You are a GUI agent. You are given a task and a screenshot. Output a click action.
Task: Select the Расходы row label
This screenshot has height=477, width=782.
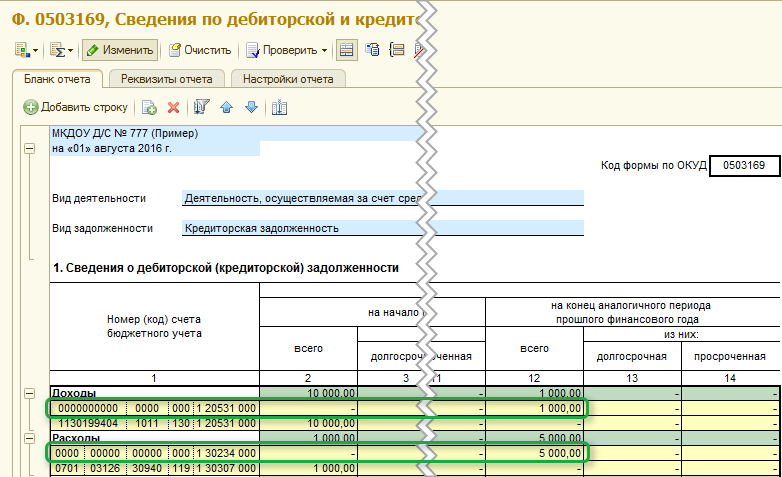76,438
